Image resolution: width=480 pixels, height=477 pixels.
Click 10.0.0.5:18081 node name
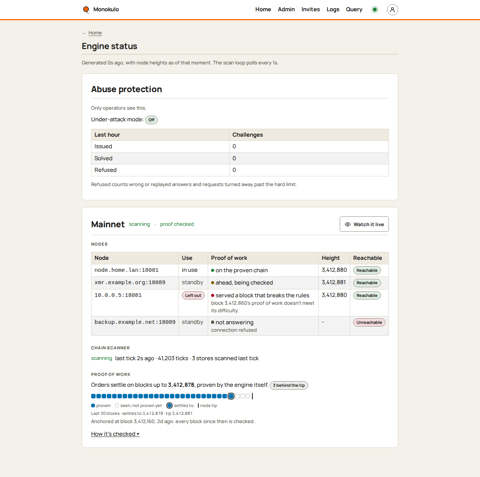click(x=118, y=295)
